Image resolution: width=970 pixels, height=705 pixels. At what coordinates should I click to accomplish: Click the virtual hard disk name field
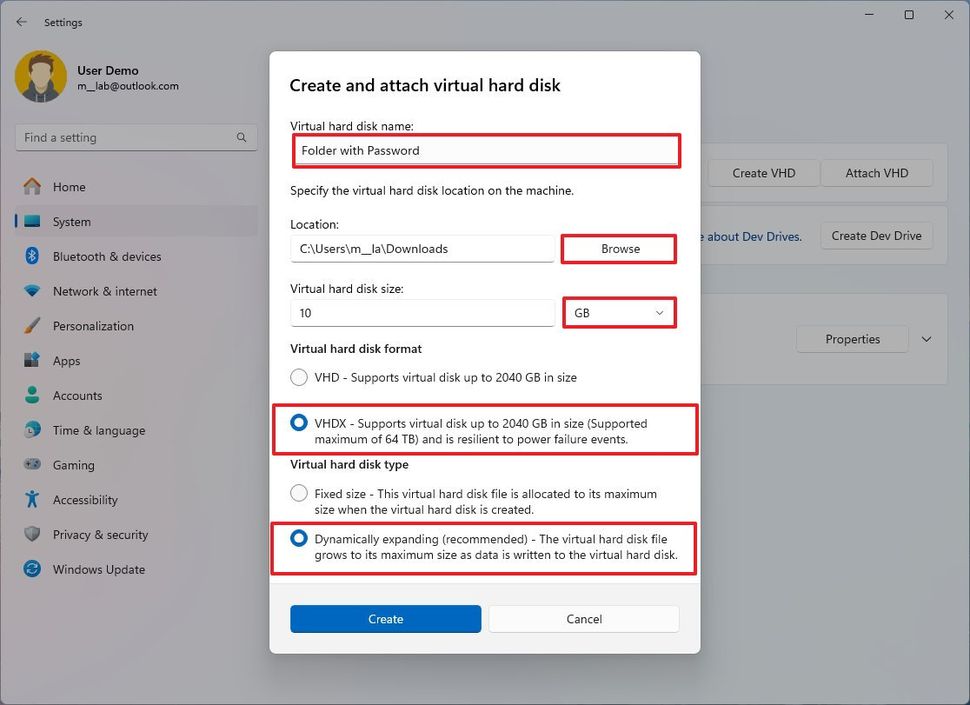click(x=486, y=150)
